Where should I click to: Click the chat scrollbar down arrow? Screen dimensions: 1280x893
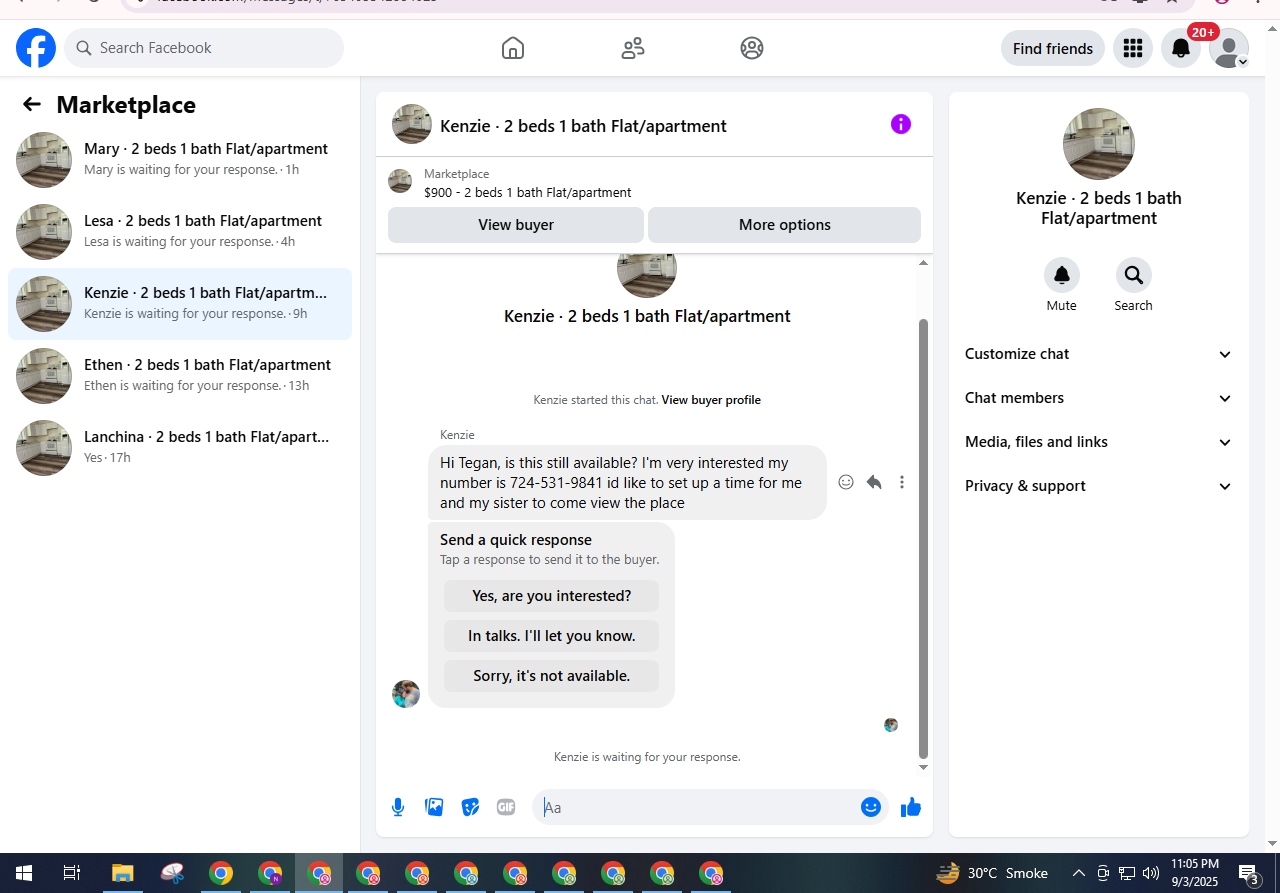point(923,767)
